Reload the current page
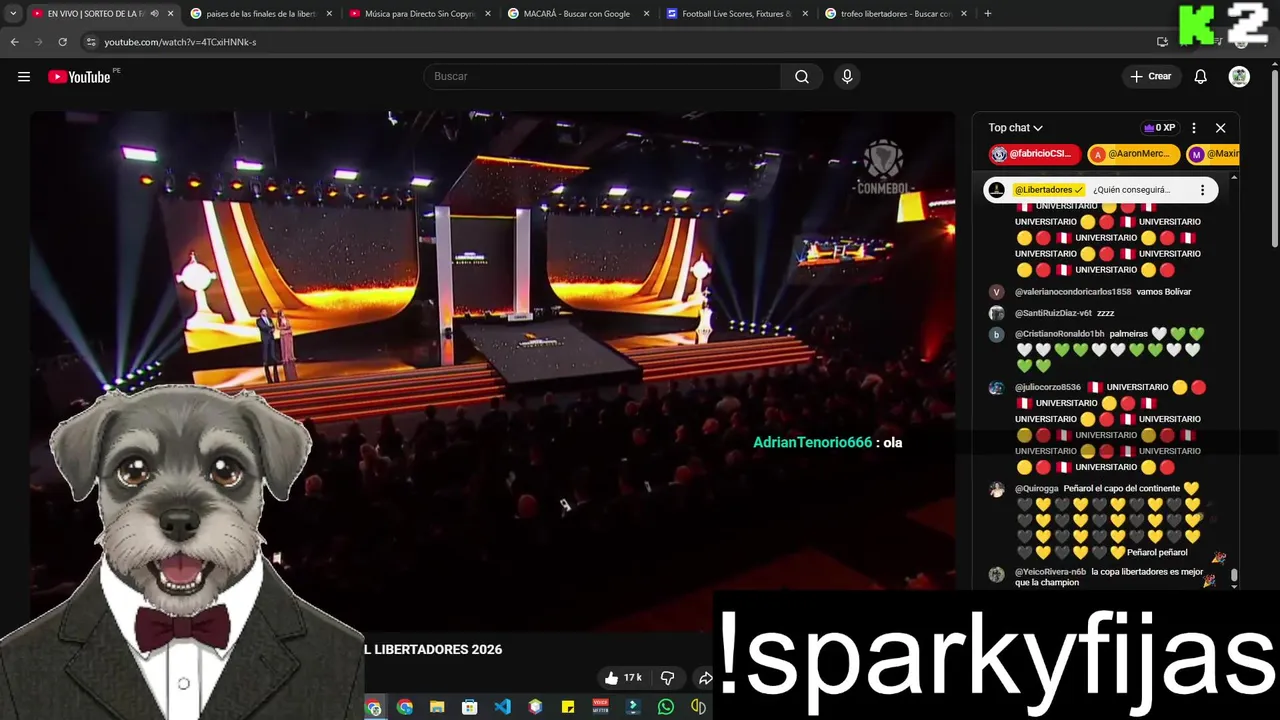Viewport: 1280px width, 720px height. (x=62, y=42)
